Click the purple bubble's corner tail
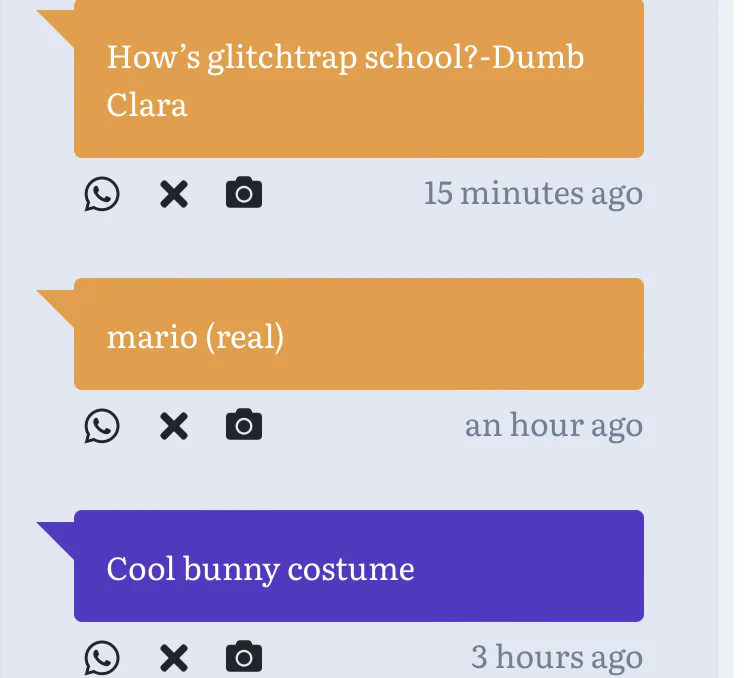This screenshot has height=678, width=750. click(x=58, y=533)
